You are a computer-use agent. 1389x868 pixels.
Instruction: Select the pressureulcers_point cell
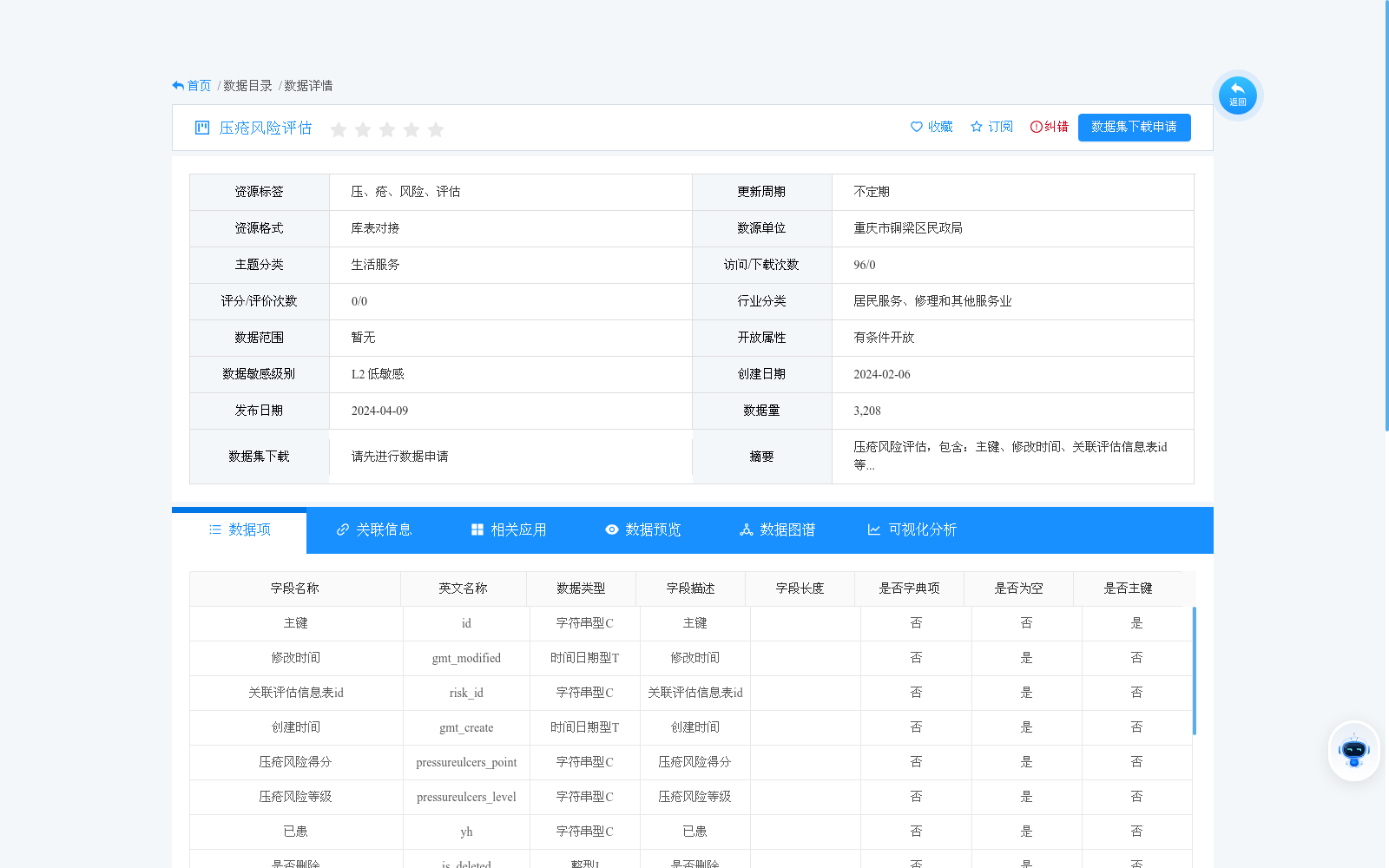pyautogui.click(x=466, y=762)
